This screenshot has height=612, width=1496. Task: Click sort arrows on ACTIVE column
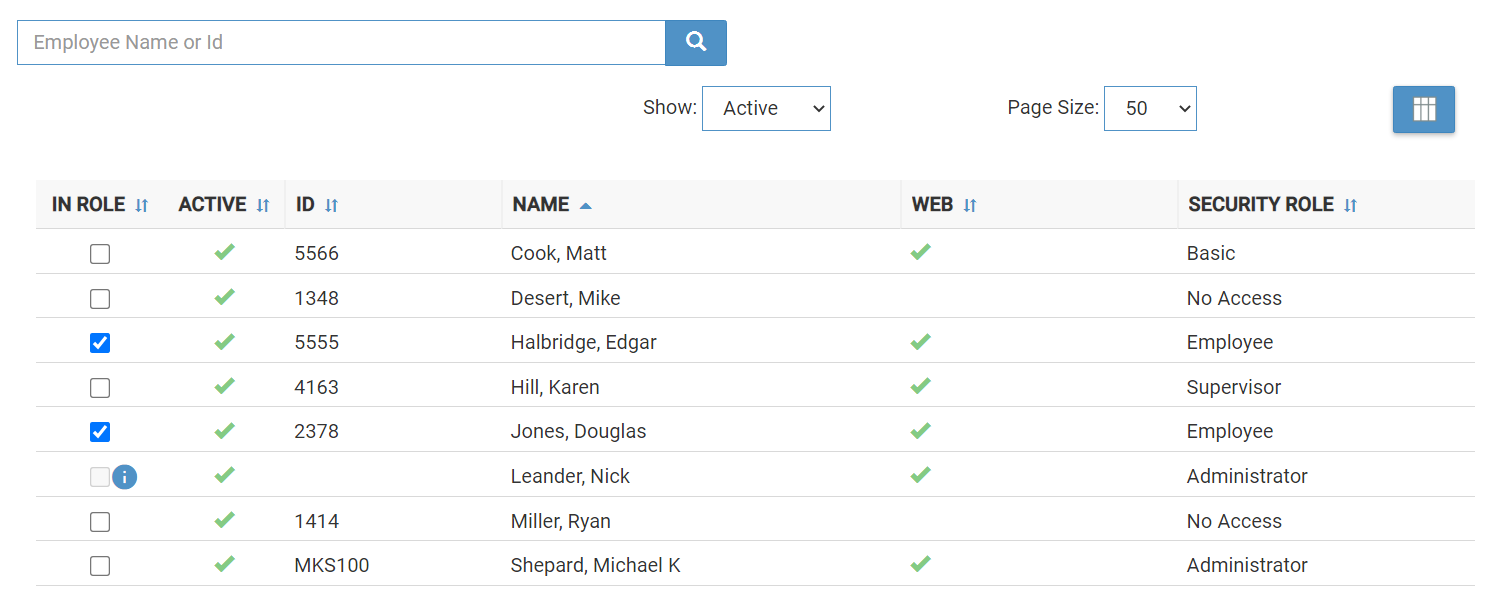(x=263, y=205)
